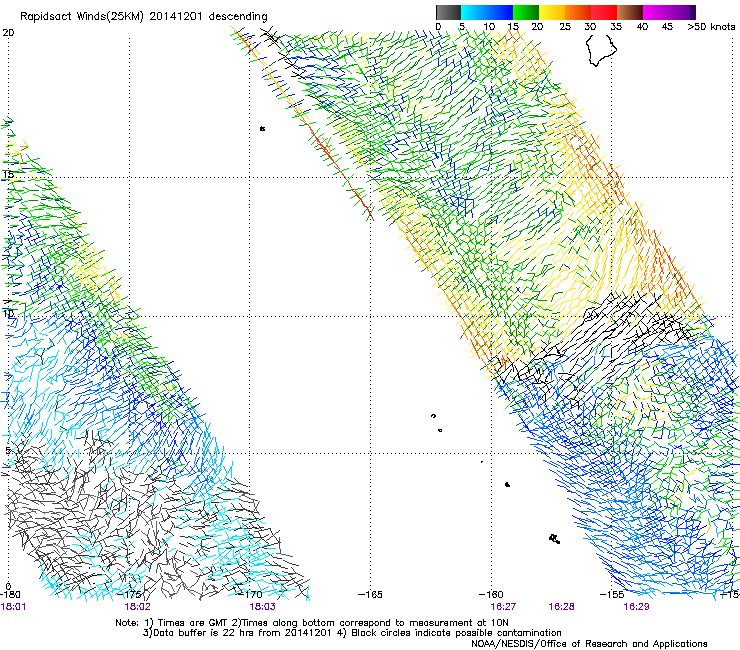Click the legend label 40

(x=642, y=27)
